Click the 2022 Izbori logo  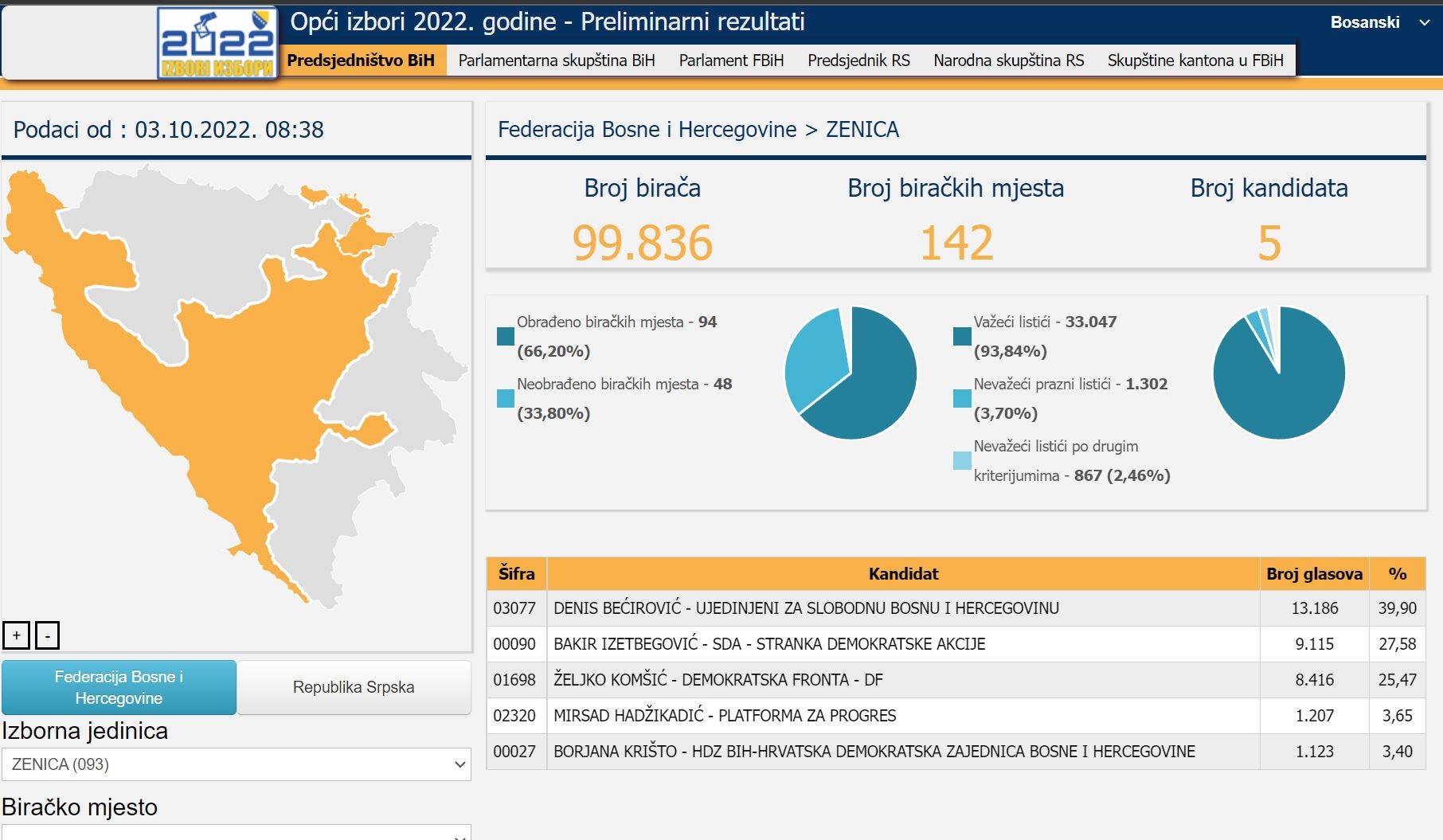point(217,43)
